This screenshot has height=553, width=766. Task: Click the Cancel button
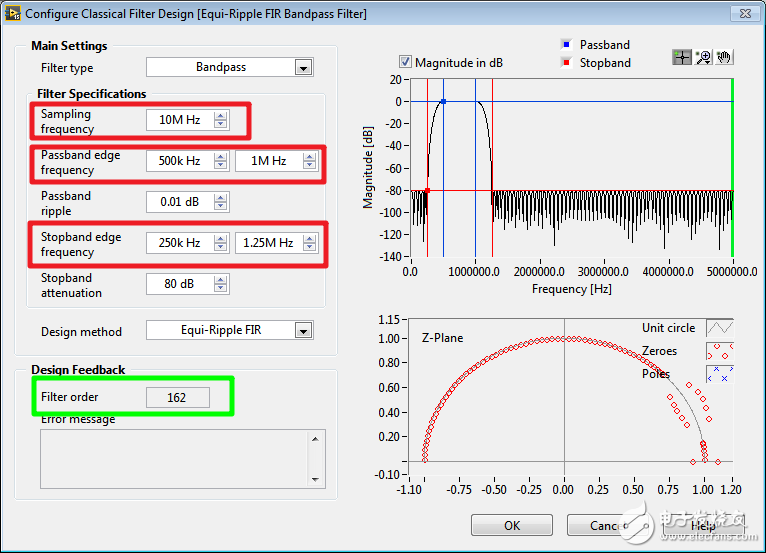(x=606, y=525)
